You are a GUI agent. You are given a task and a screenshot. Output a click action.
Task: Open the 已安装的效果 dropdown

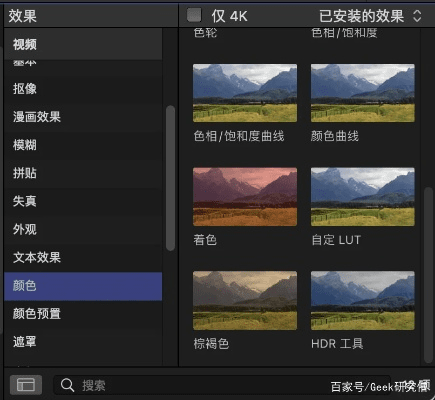coord(370,16)
